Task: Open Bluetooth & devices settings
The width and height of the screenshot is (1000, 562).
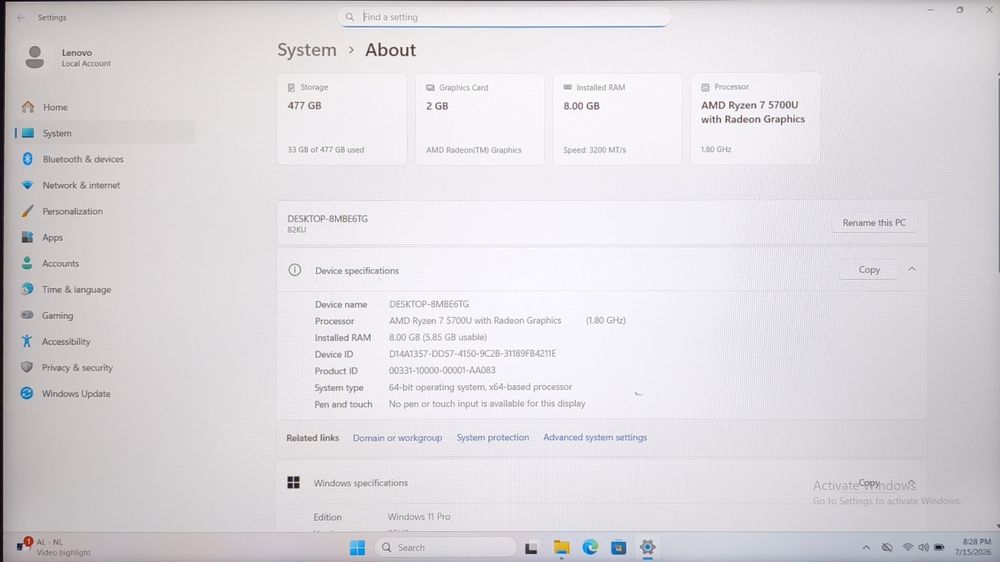Action: pos(105,159)
